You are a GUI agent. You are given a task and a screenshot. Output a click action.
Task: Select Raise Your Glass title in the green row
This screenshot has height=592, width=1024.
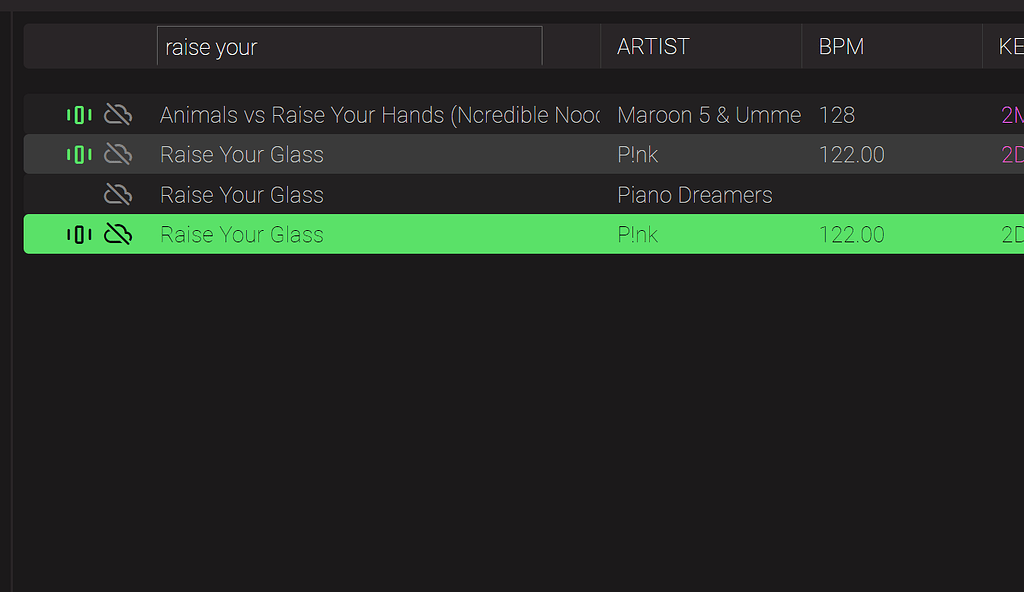point(242,234)
